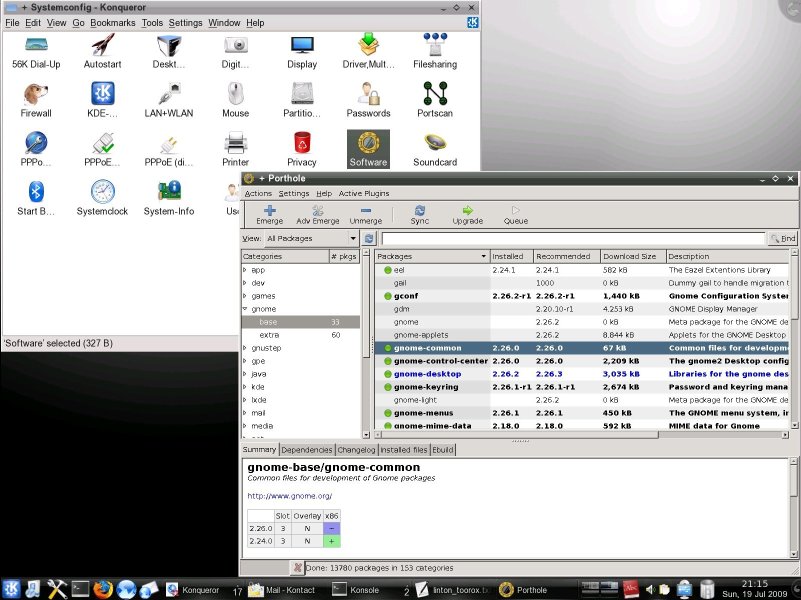This screenshot has width=801, height=600.
Task: Open KDE start menu in taskbar
Action: (x=11, y=589)
